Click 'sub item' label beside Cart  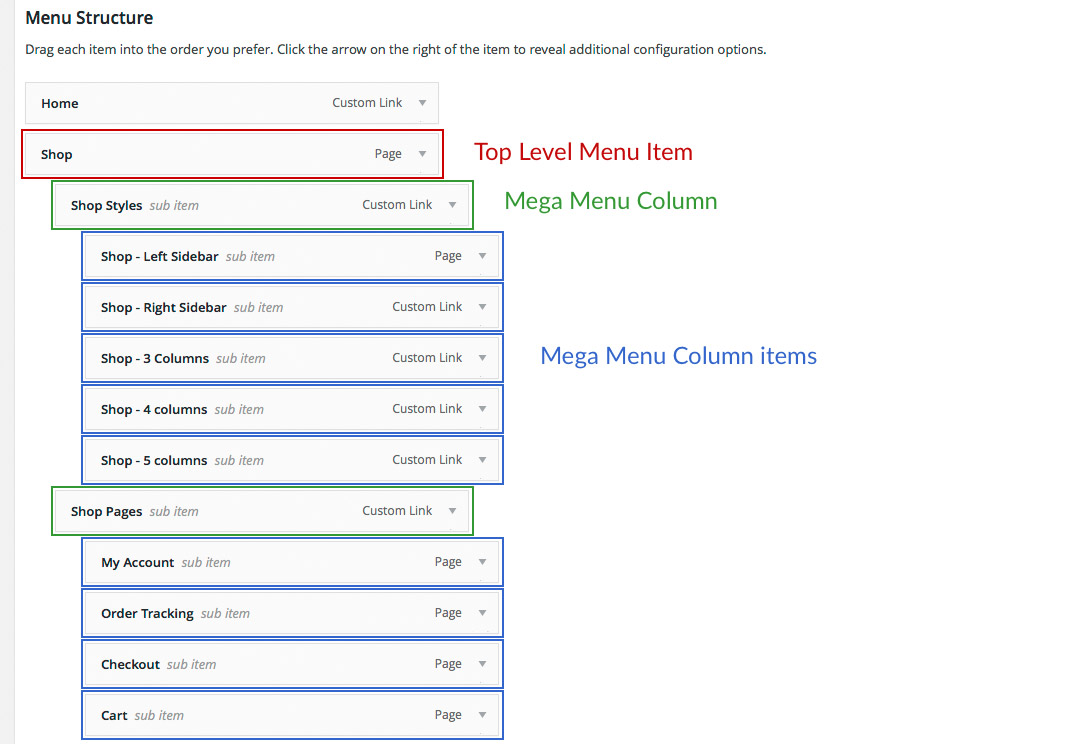159,715
